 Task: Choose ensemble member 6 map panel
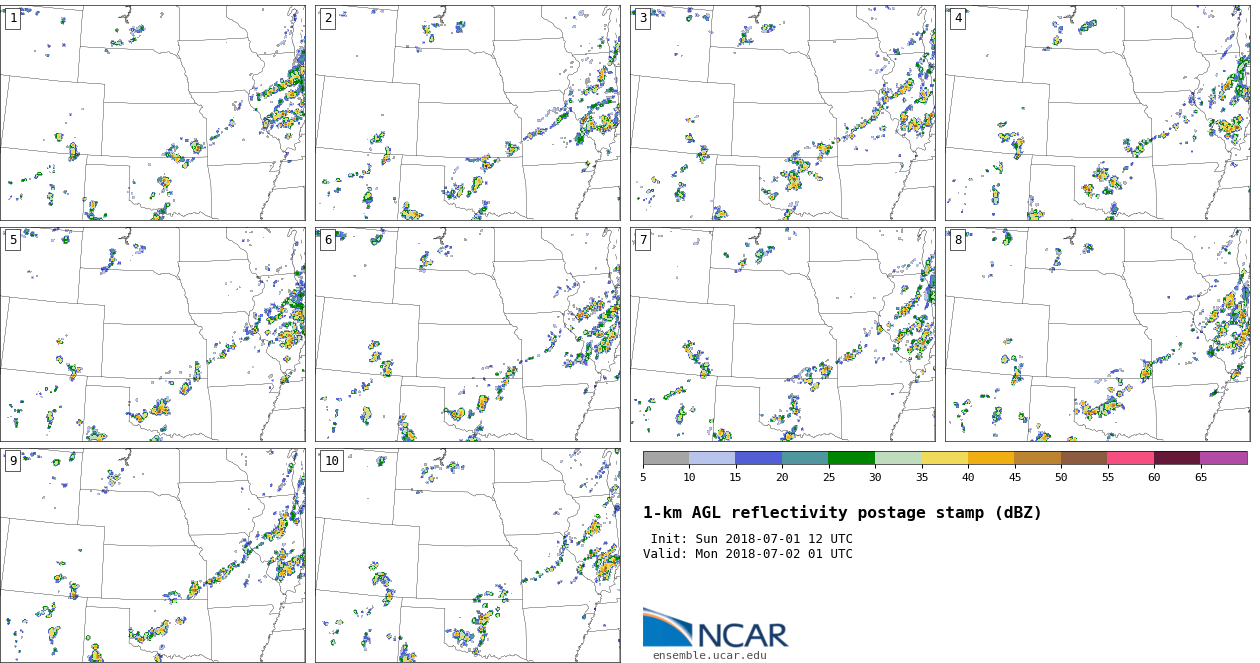coord(468,334)
